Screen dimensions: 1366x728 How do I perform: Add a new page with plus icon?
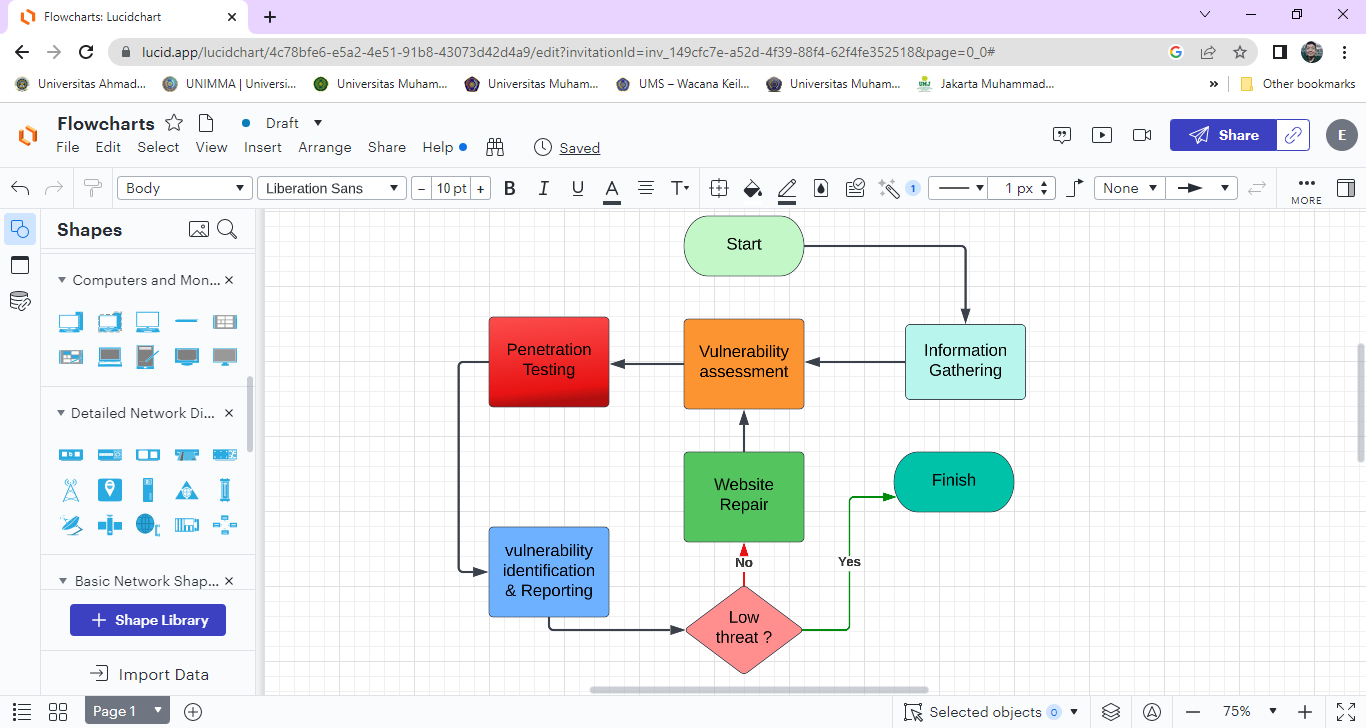[x=193, y=712]
